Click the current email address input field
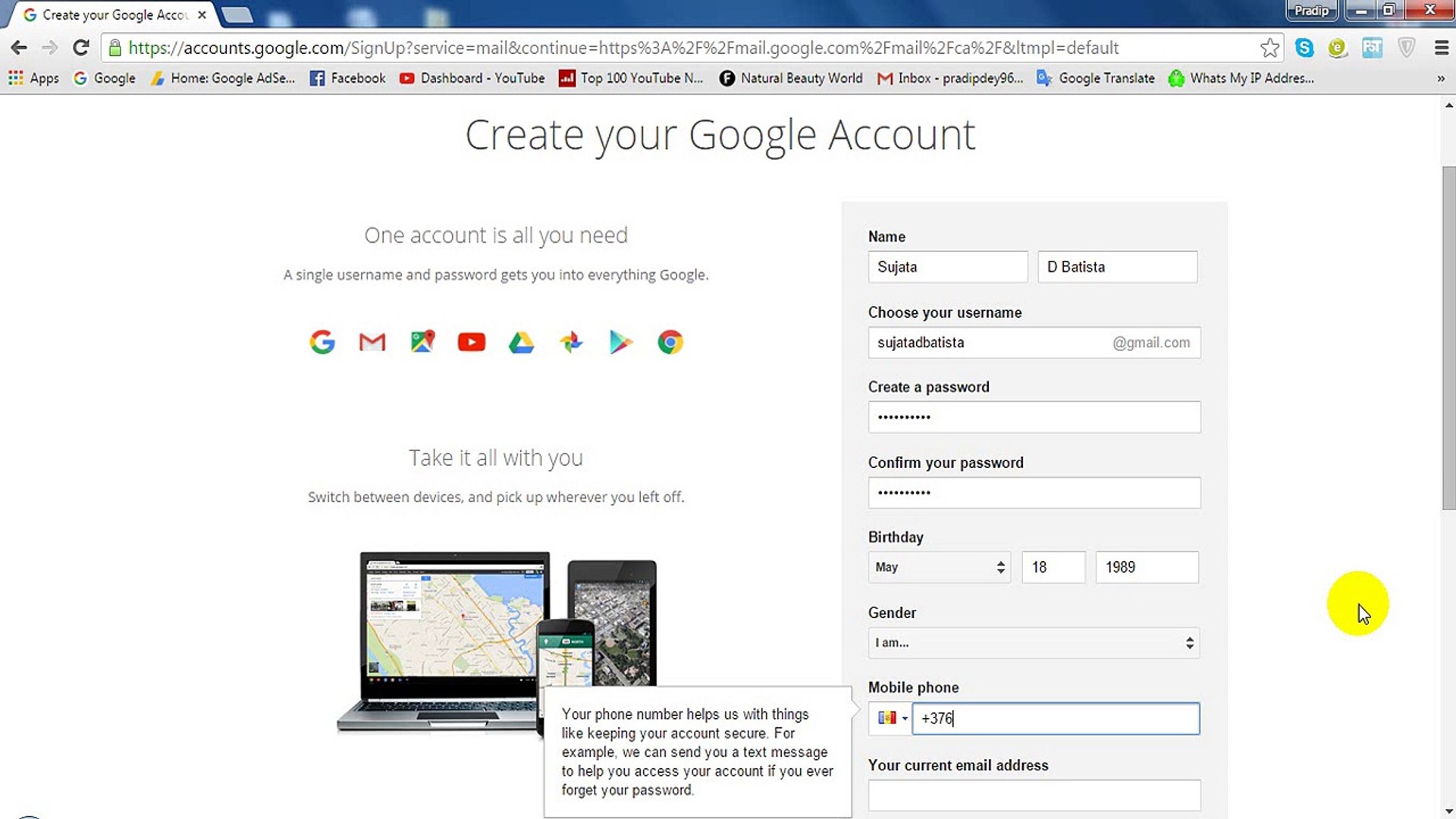This screenshot has width=1456, height=819. 1033,795
